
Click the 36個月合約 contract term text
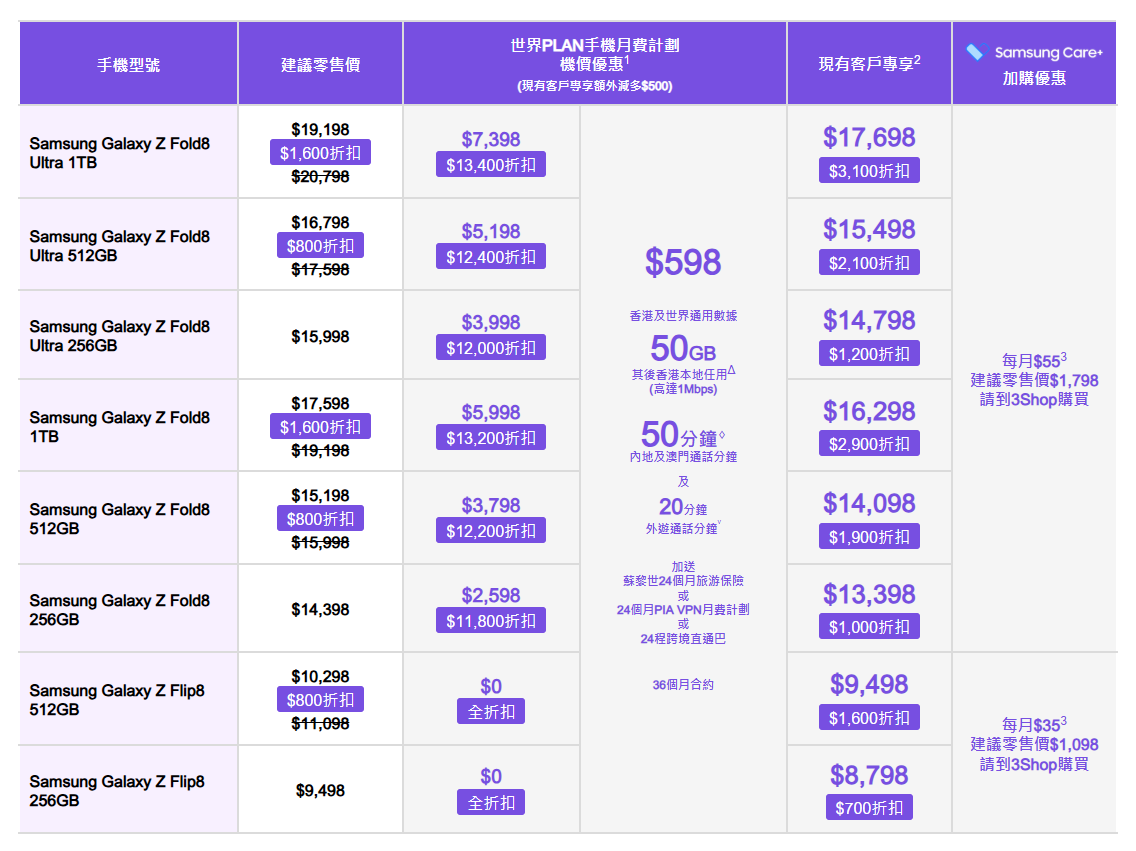[682, 684]
